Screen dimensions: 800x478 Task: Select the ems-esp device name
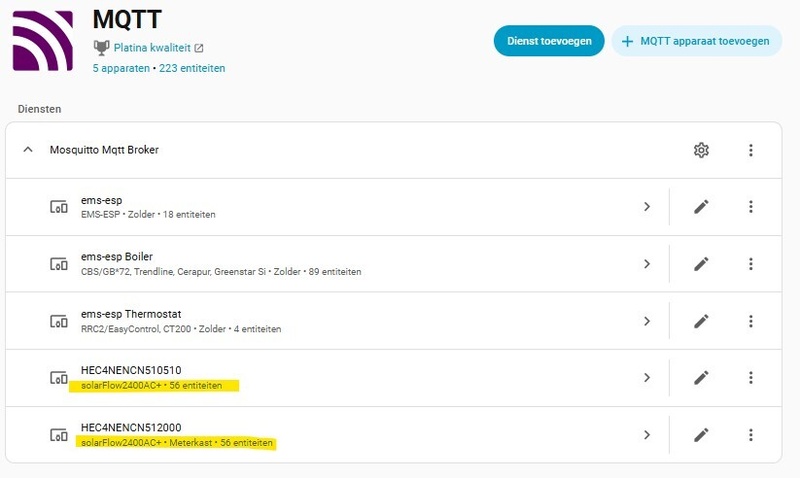(x=102, y=200)
